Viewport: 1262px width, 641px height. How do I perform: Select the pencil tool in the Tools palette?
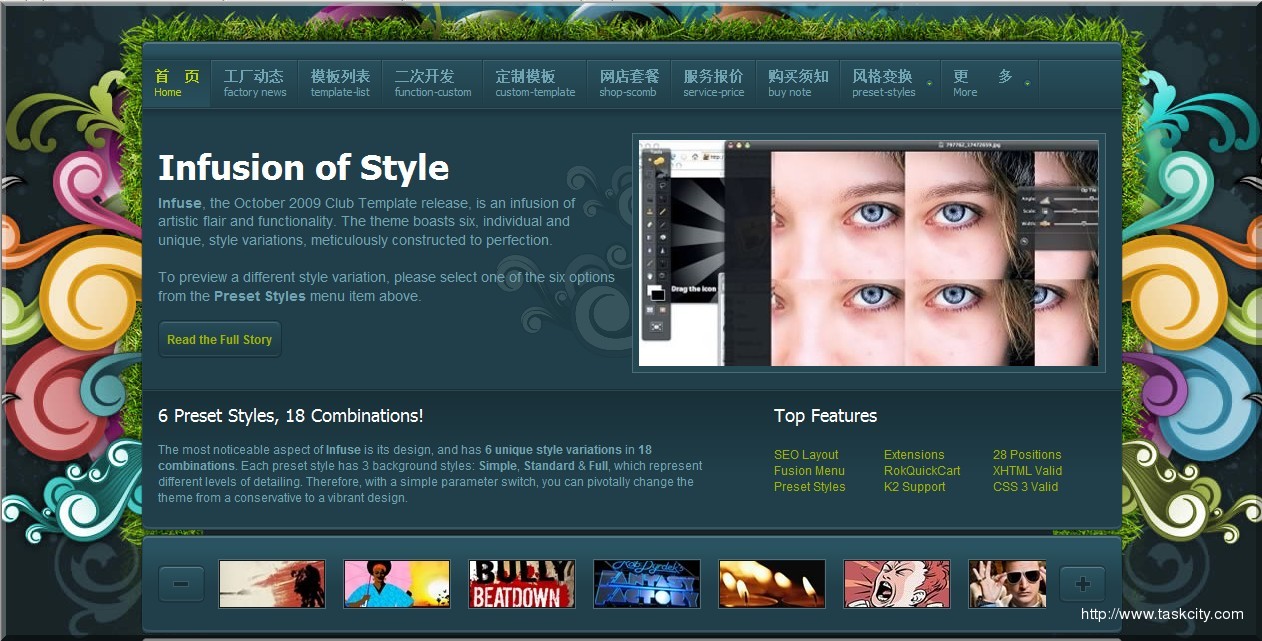661,223
